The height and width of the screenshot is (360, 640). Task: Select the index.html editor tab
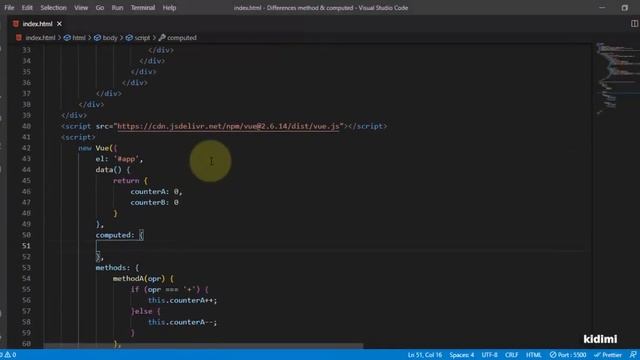click(x=37, y=24)
